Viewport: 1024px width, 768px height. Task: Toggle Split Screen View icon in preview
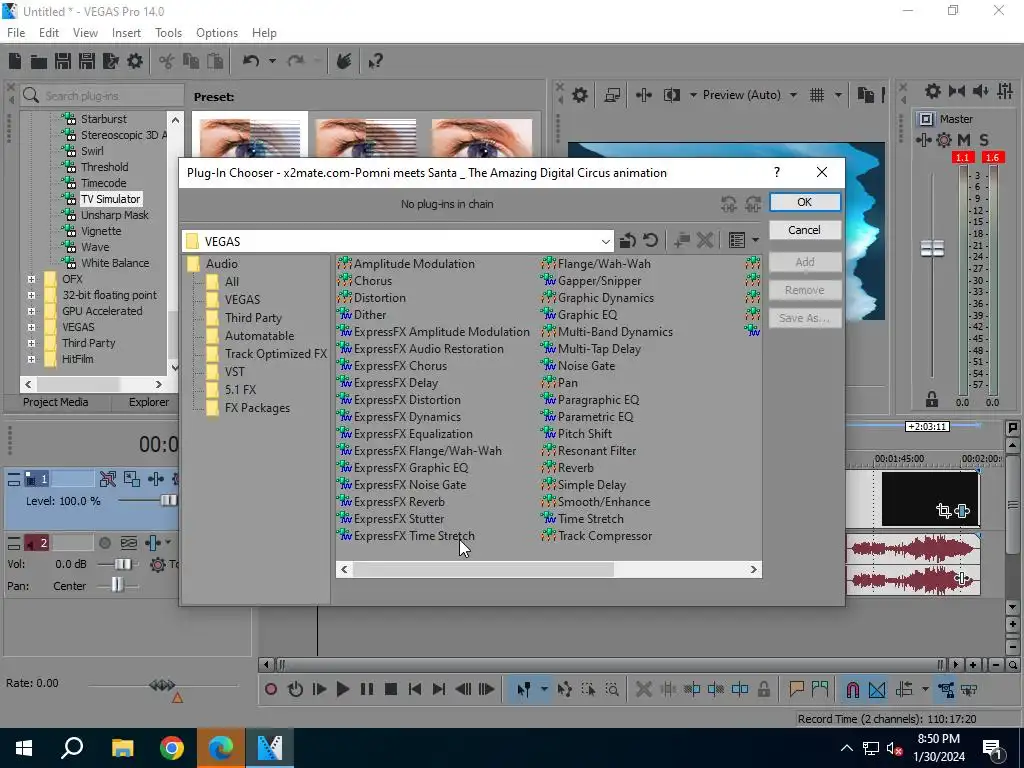[672, 95]
